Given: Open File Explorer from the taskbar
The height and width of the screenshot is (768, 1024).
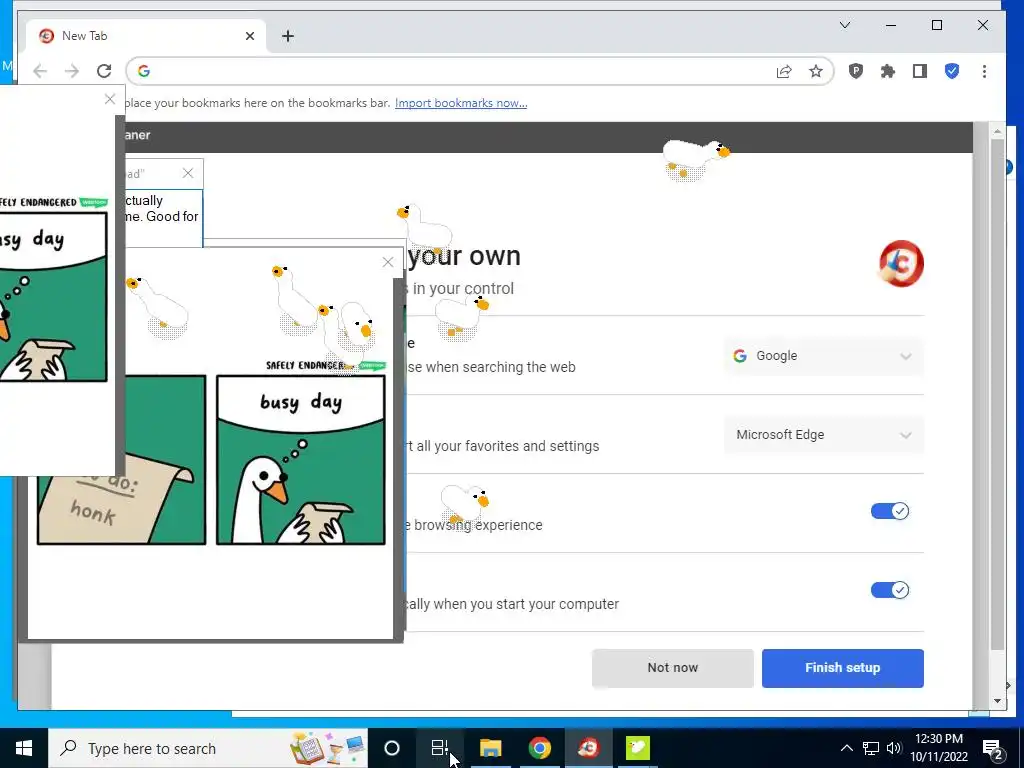Looking at the screenshot, I should pos(490,748).
